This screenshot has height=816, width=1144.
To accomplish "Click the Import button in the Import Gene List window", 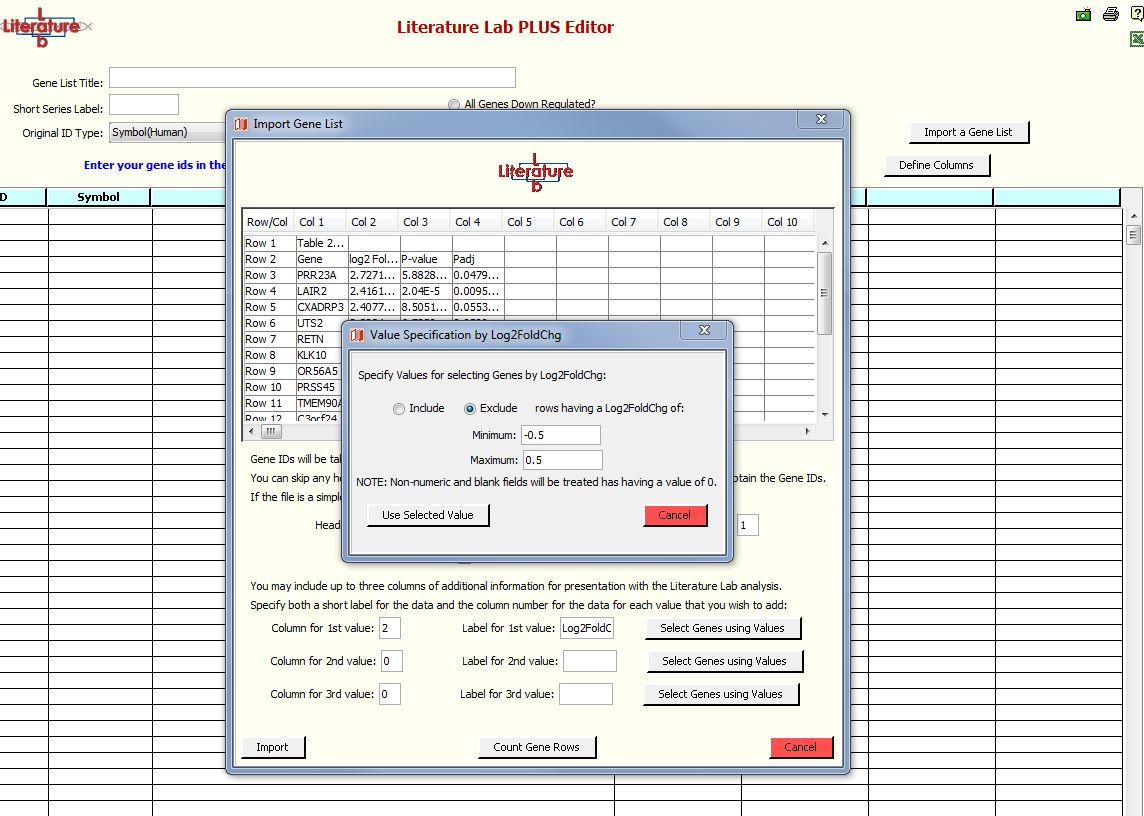I will click(x=272, y=747).
